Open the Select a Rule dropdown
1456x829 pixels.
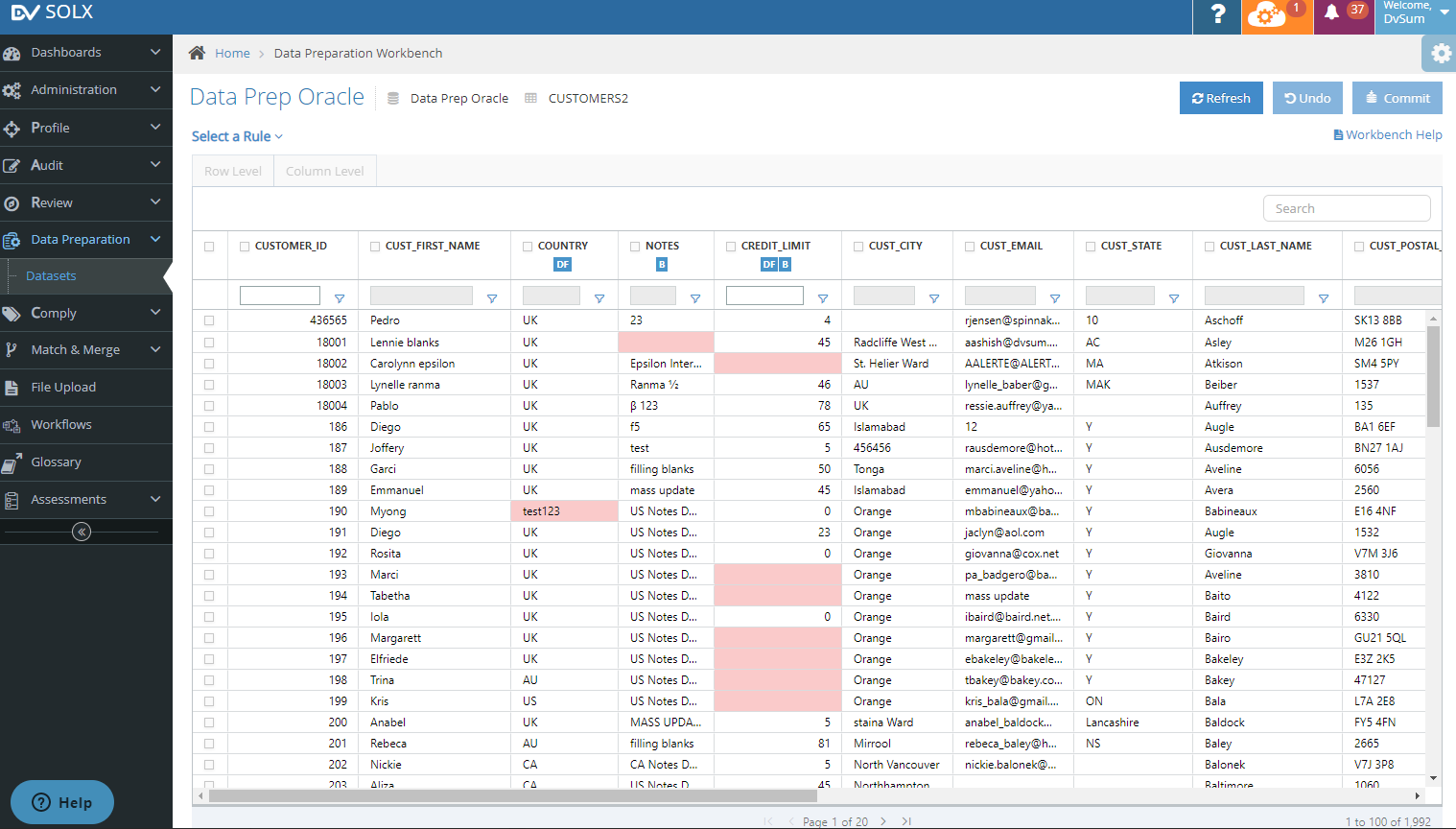click(x=236, y=136)
